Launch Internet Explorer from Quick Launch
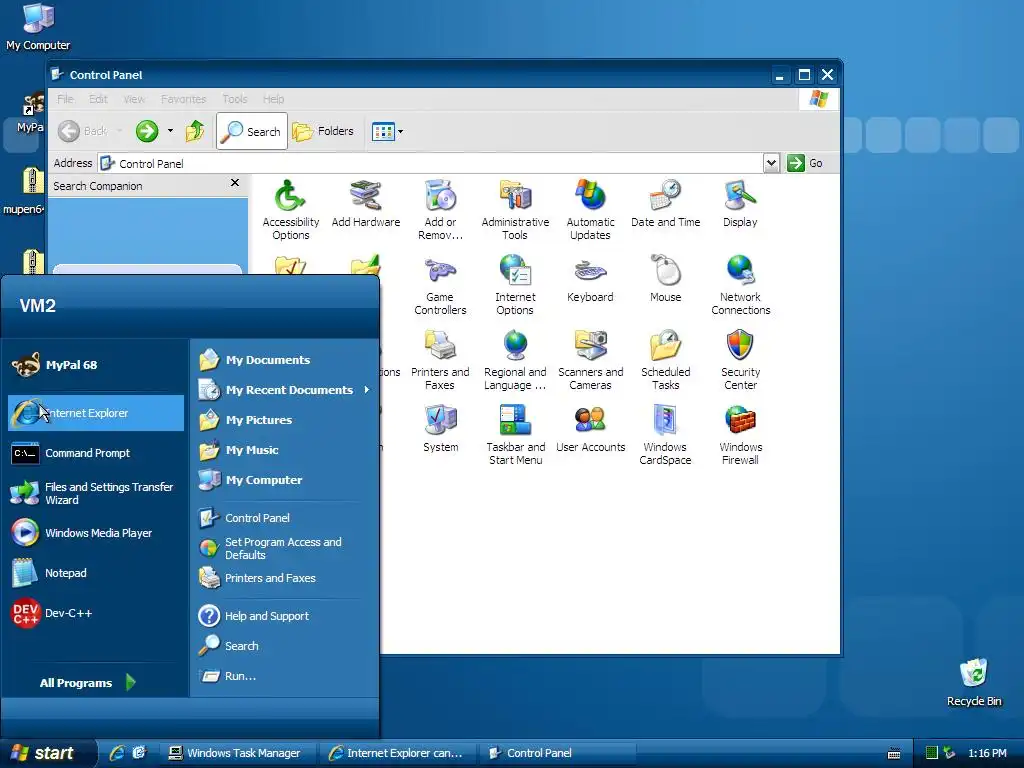 [x=117, y=753]
